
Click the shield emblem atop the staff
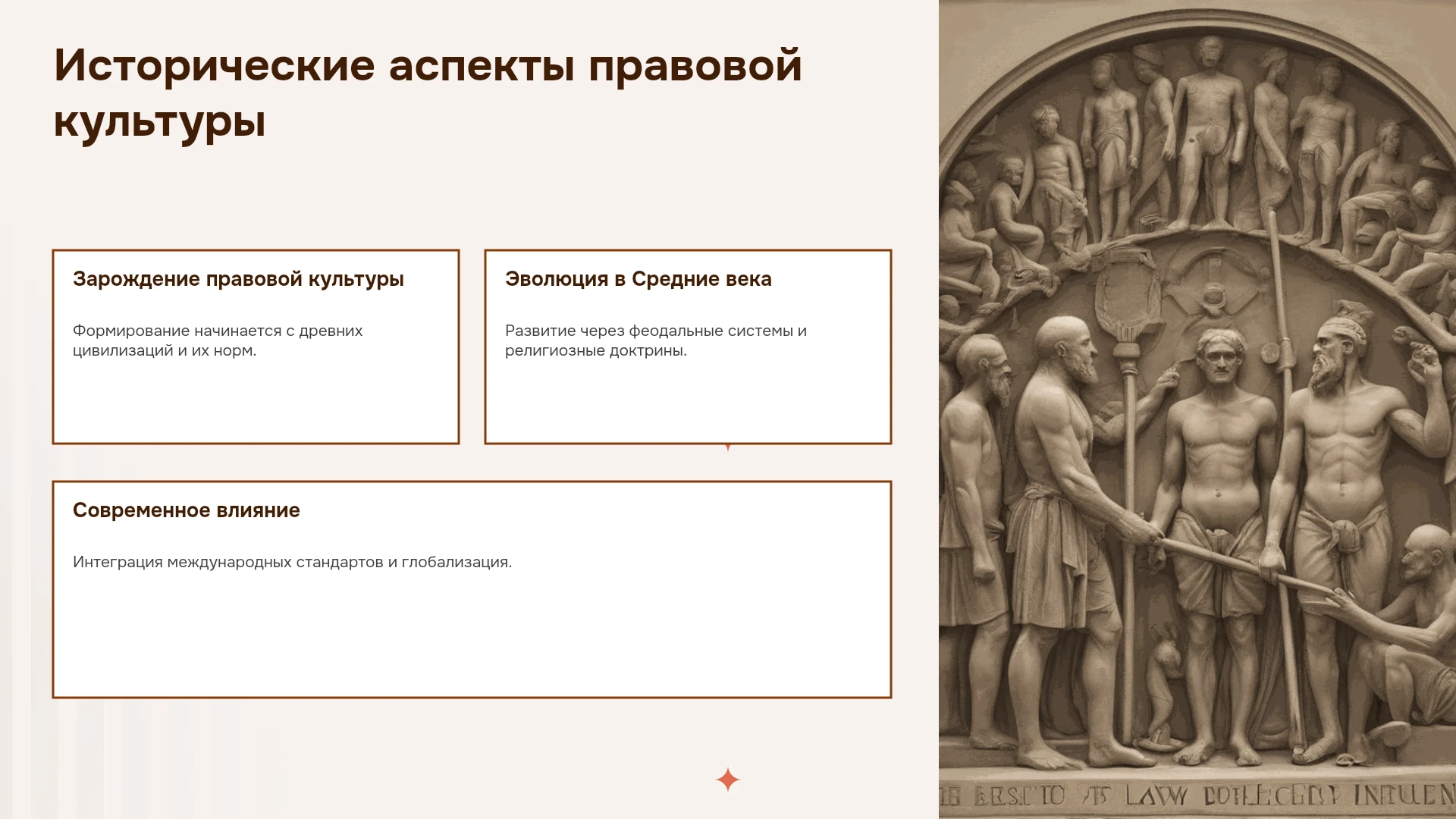pos(1128,300)
